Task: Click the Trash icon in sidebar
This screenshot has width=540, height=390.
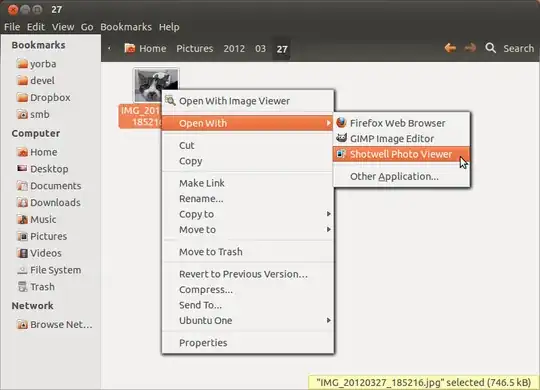Action: coord(22,287)
